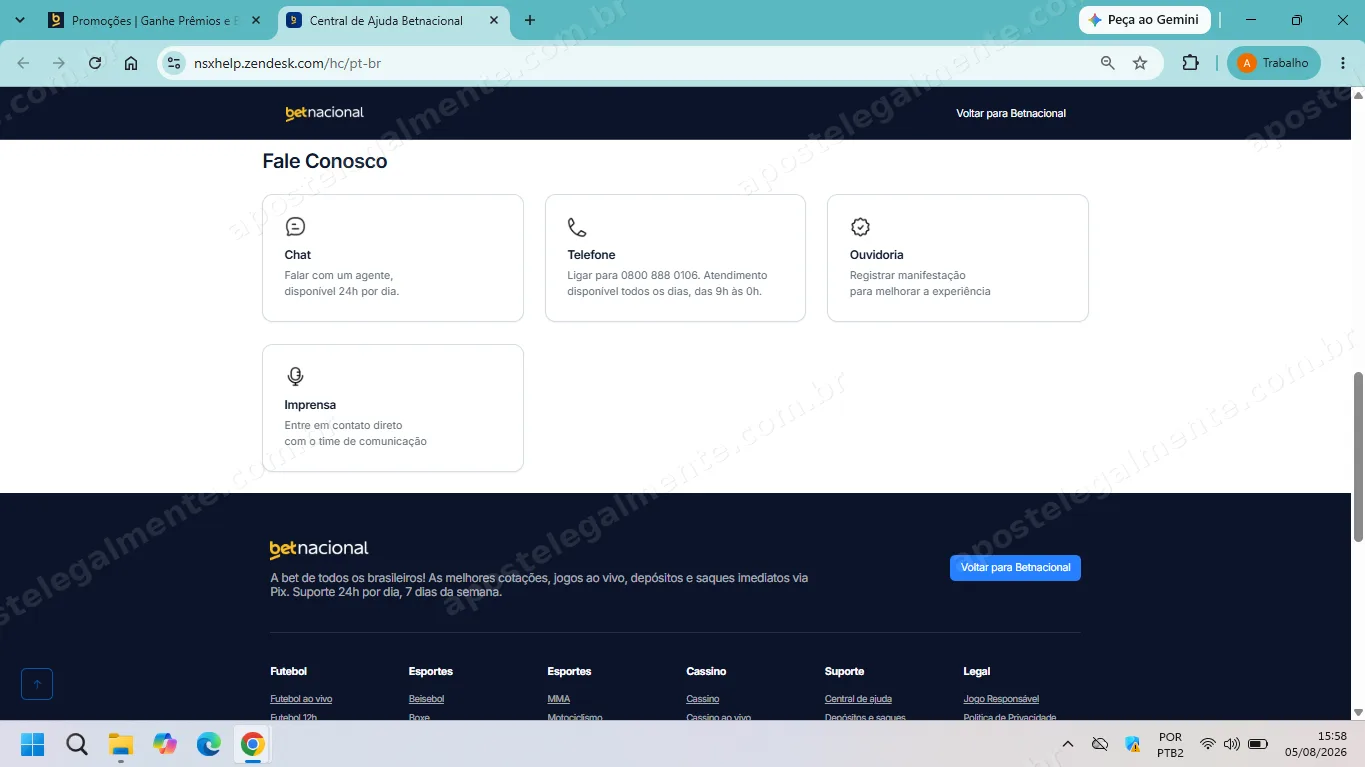Open the security tray icon with warning
The image size is (1365, 767).
(1132, 744)
